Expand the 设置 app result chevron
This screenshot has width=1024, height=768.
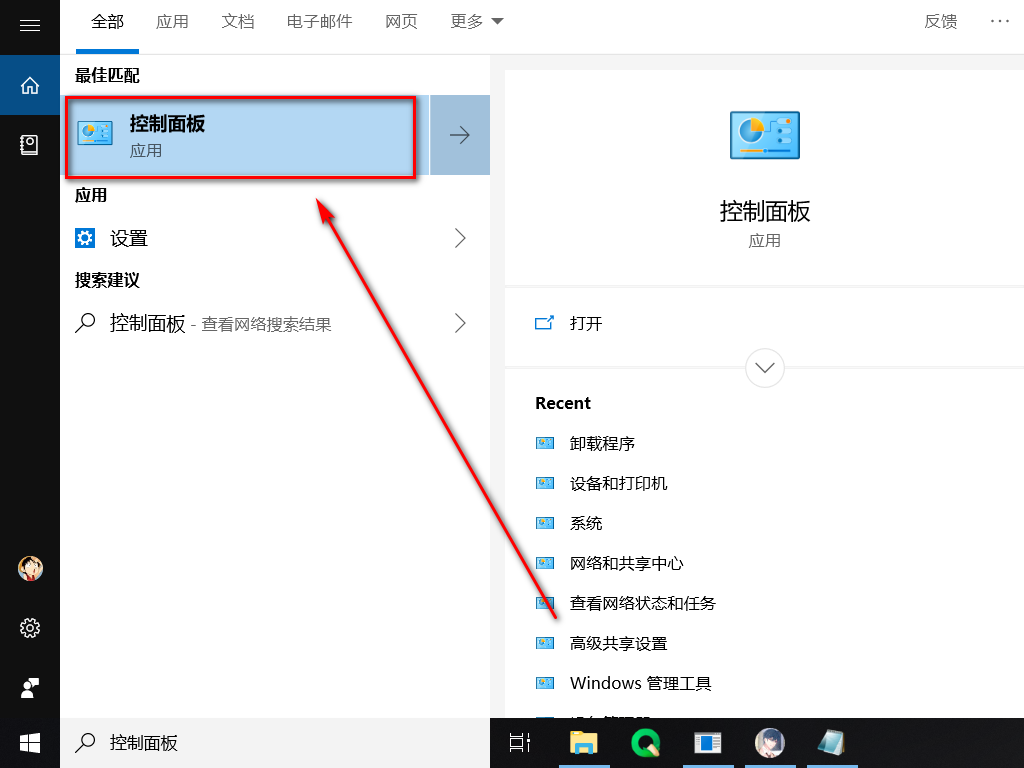pyautogui.click(x=460, y=238)
